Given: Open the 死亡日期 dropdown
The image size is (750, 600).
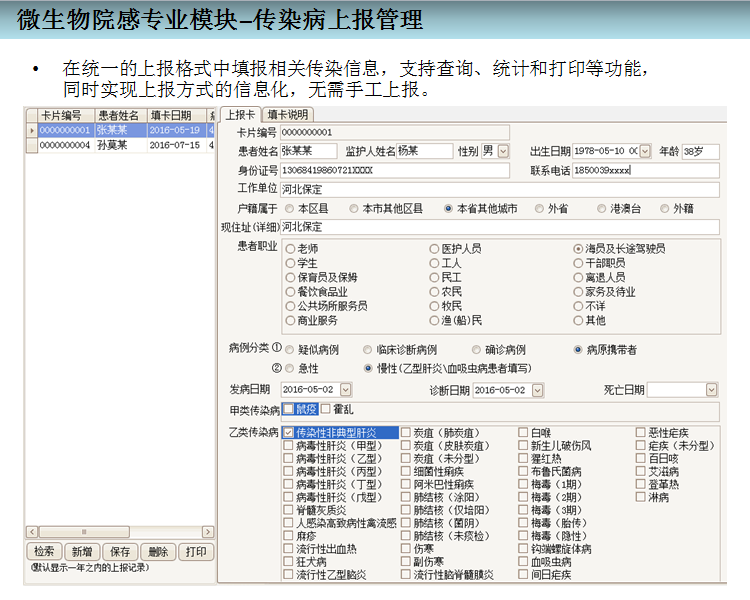Looking at the screenshot, I should coord(710,389).
